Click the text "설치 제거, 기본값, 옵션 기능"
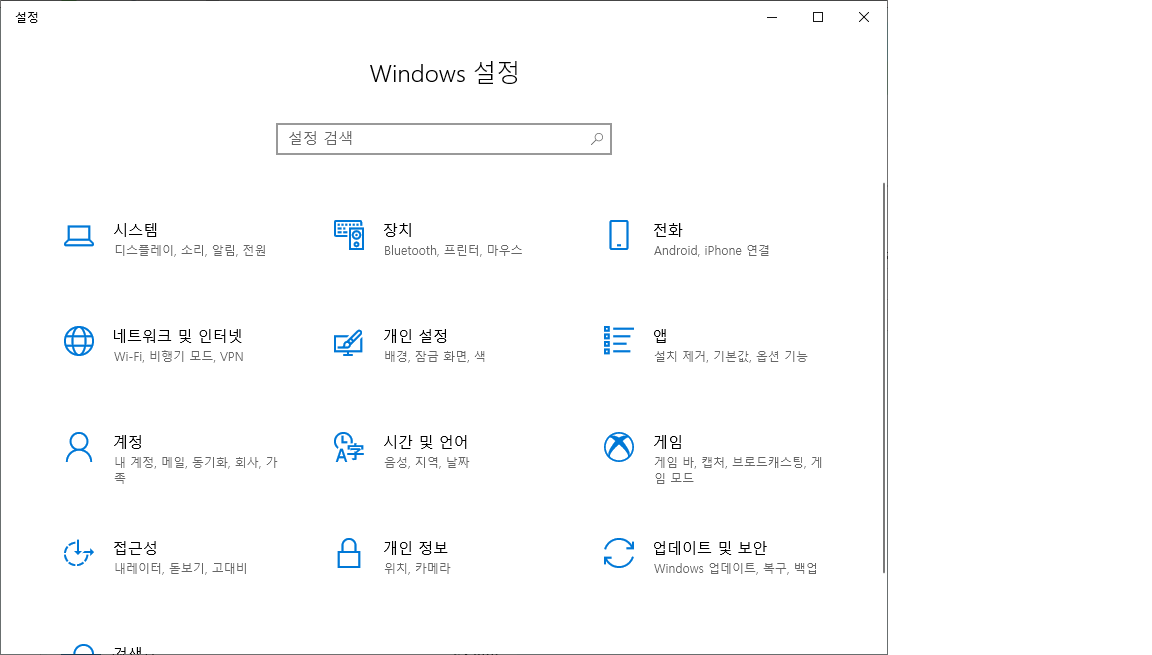Image resolution: width=1152 pixels, height=655 pixels. pos(730,356)
